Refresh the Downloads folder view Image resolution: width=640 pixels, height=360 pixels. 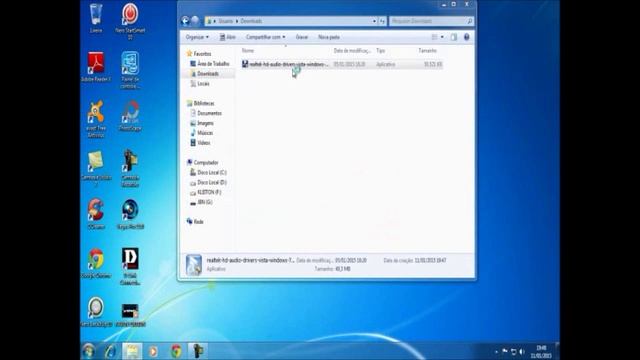pyautogui.click(x=382, y=21)
